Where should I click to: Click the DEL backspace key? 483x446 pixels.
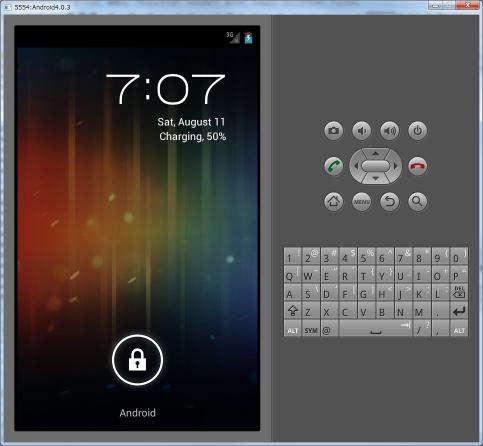click(459, 293)
